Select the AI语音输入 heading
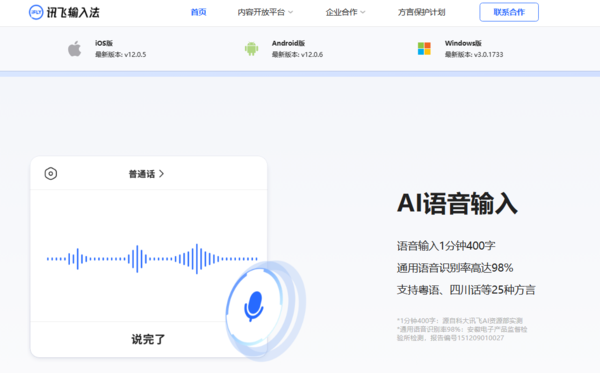Image resolution: width=600 pixels, height=373 pixels. [457, 203]
